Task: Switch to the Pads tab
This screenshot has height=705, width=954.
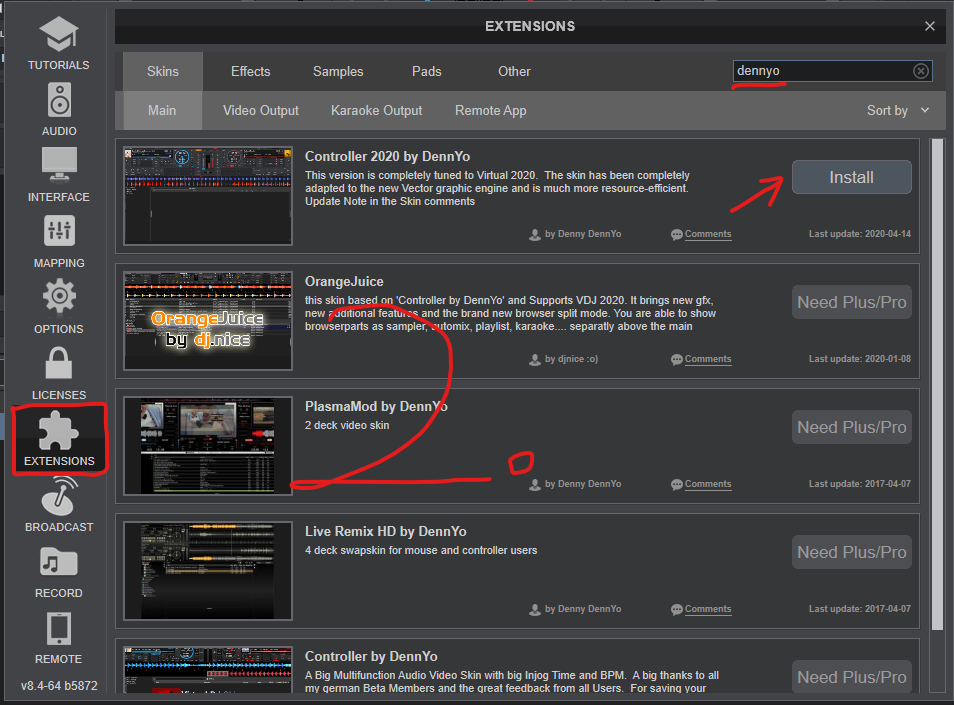Action: [427, 71]
